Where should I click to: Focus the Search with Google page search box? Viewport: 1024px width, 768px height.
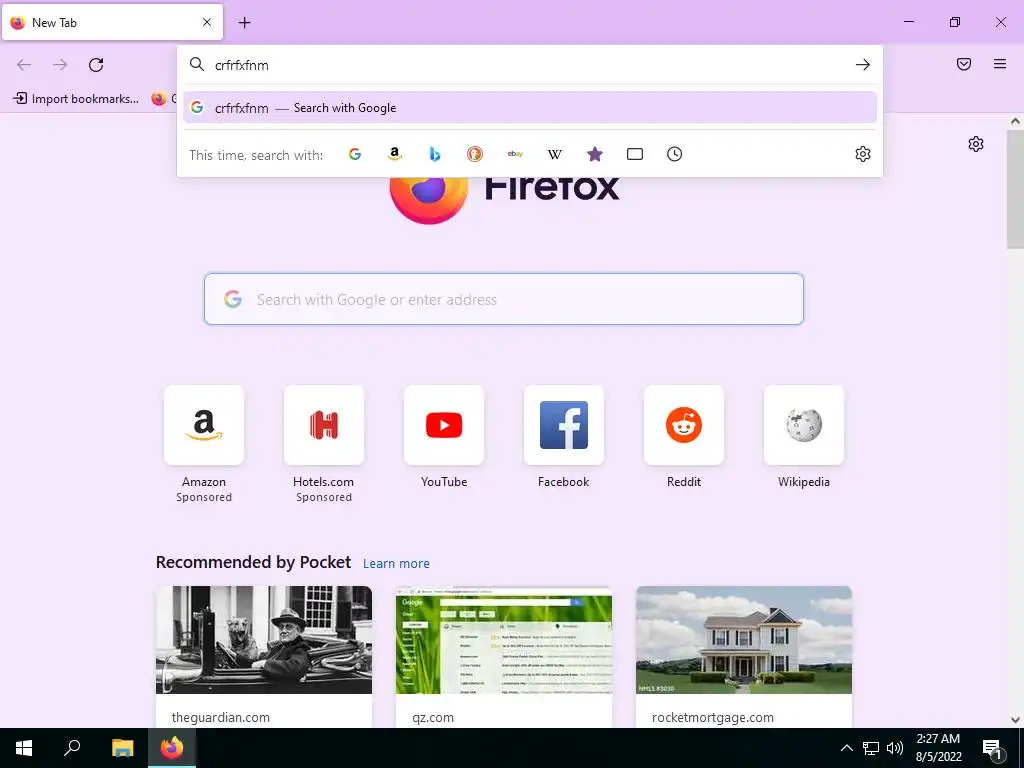tap(504, 299)
